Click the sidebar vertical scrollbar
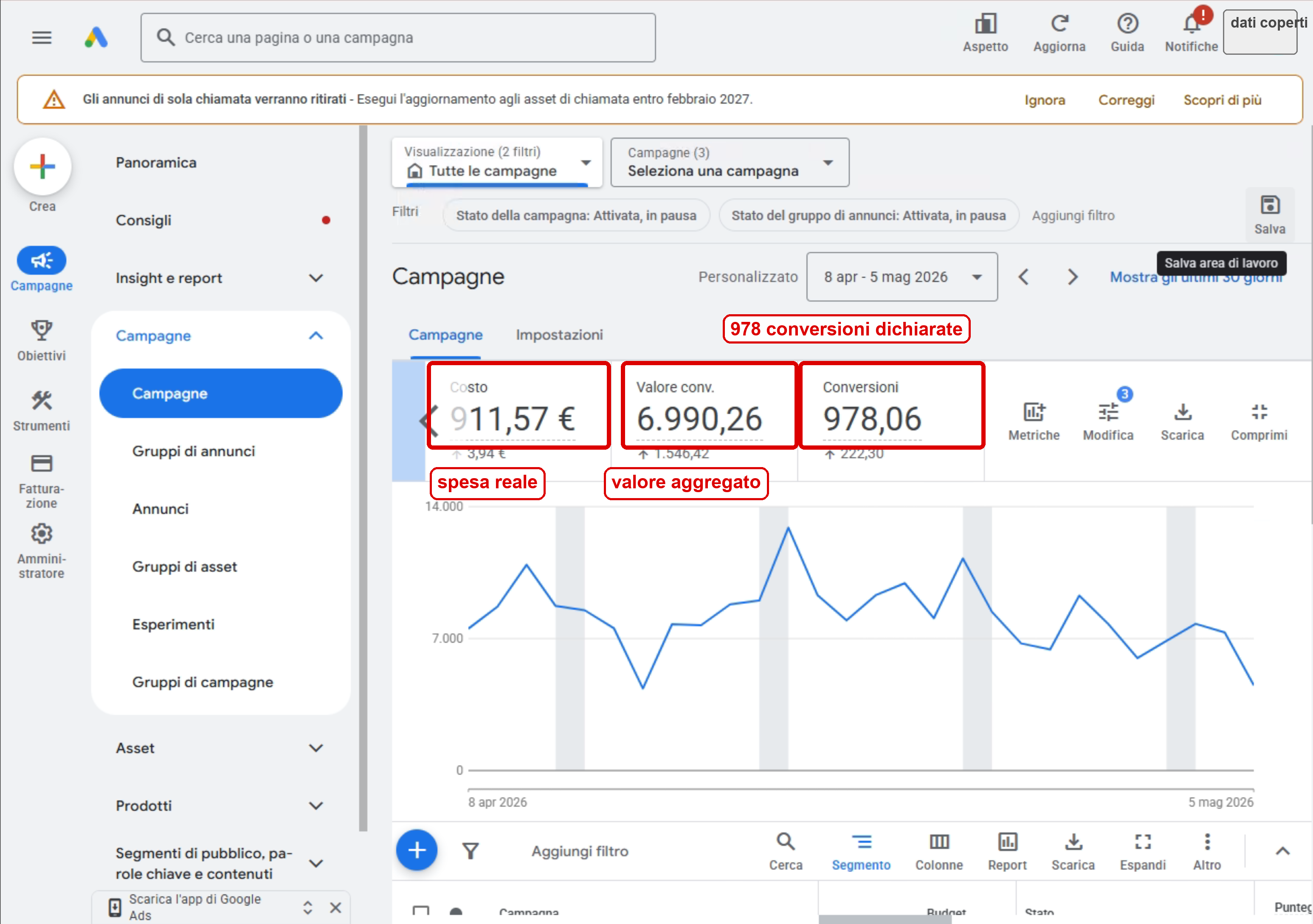 click(363, 478)
